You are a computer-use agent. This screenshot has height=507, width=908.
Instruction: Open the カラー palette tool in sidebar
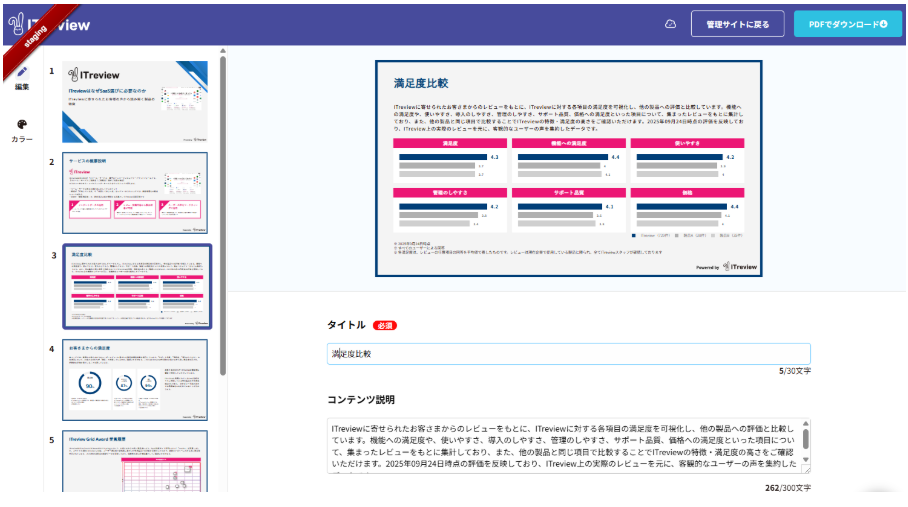tap(22, 131)
